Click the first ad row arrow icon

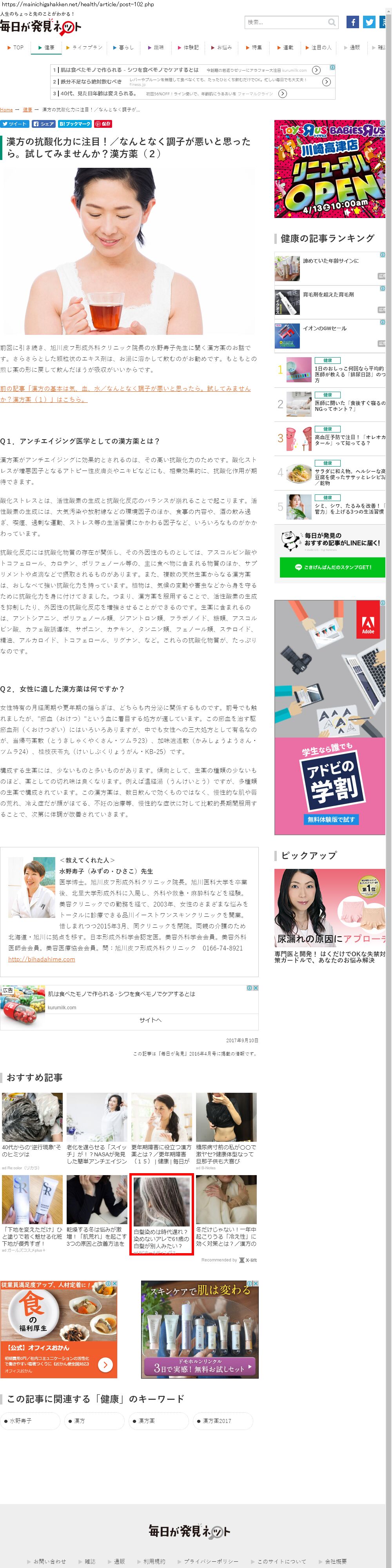(x=316, y=70)
